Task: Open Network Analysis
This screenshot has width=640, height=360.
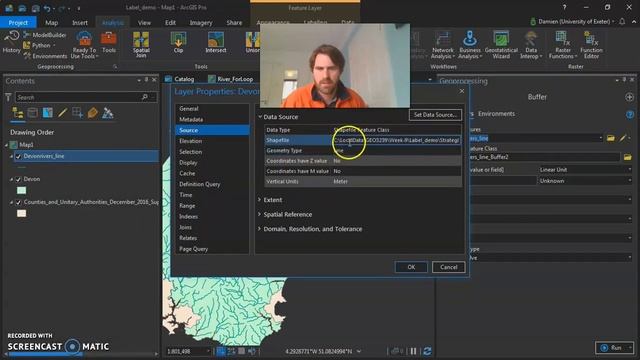Action: (443, 45)
